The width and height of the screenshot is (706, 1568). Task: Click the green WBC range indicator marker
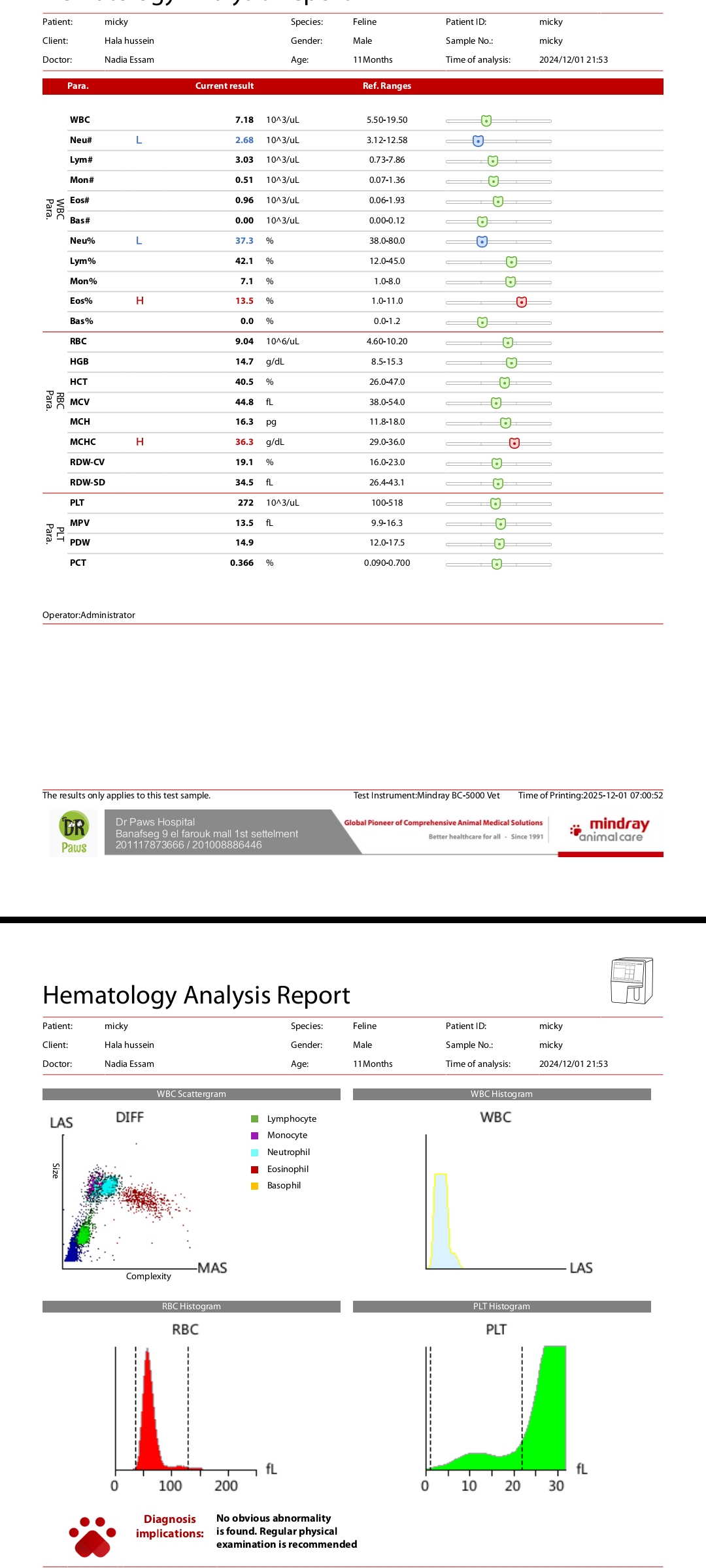pos(486,121)
